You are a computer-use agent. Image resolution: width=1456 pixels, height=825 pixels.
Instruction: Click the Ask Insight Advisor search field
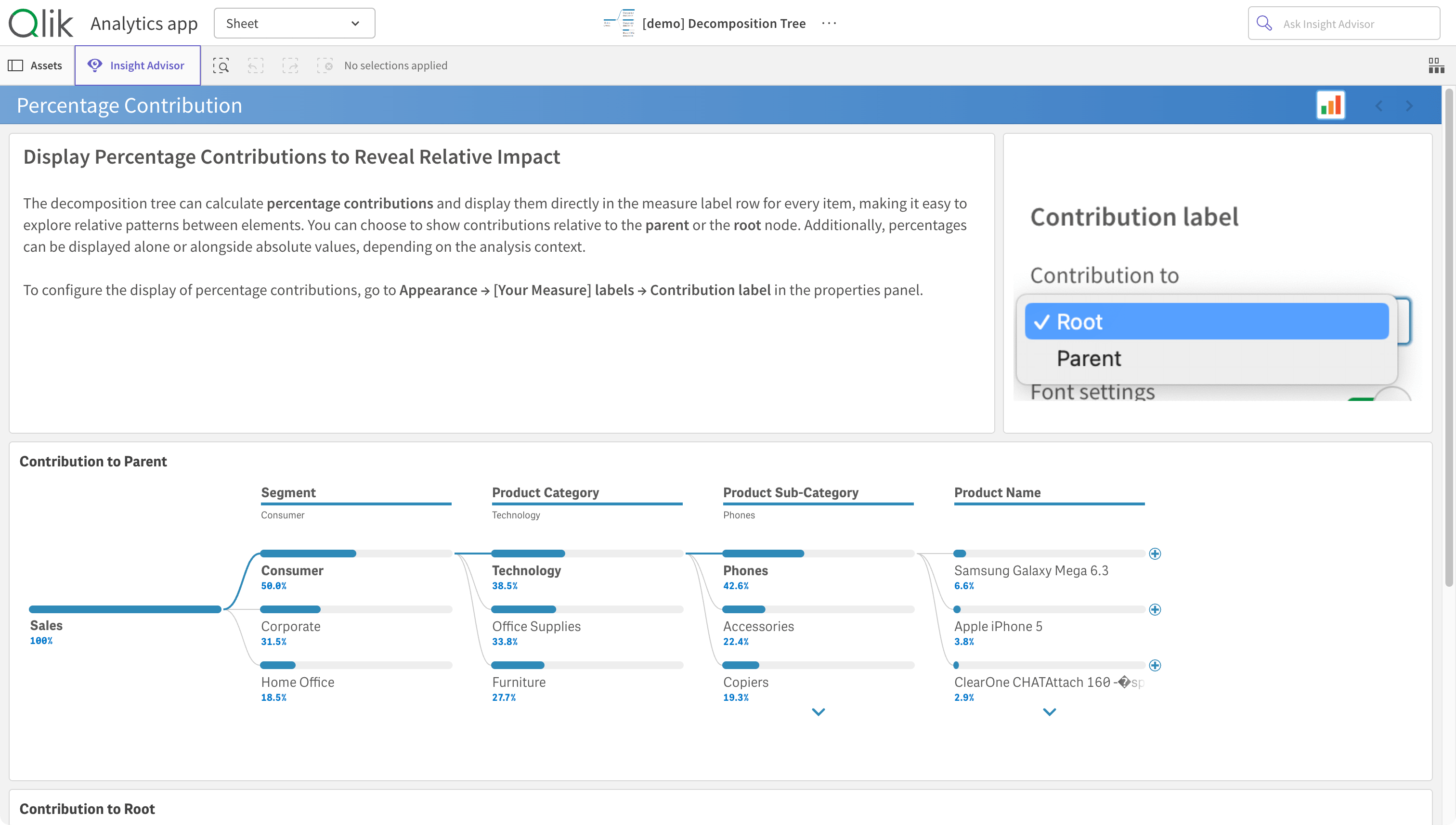click(1343, 24)
